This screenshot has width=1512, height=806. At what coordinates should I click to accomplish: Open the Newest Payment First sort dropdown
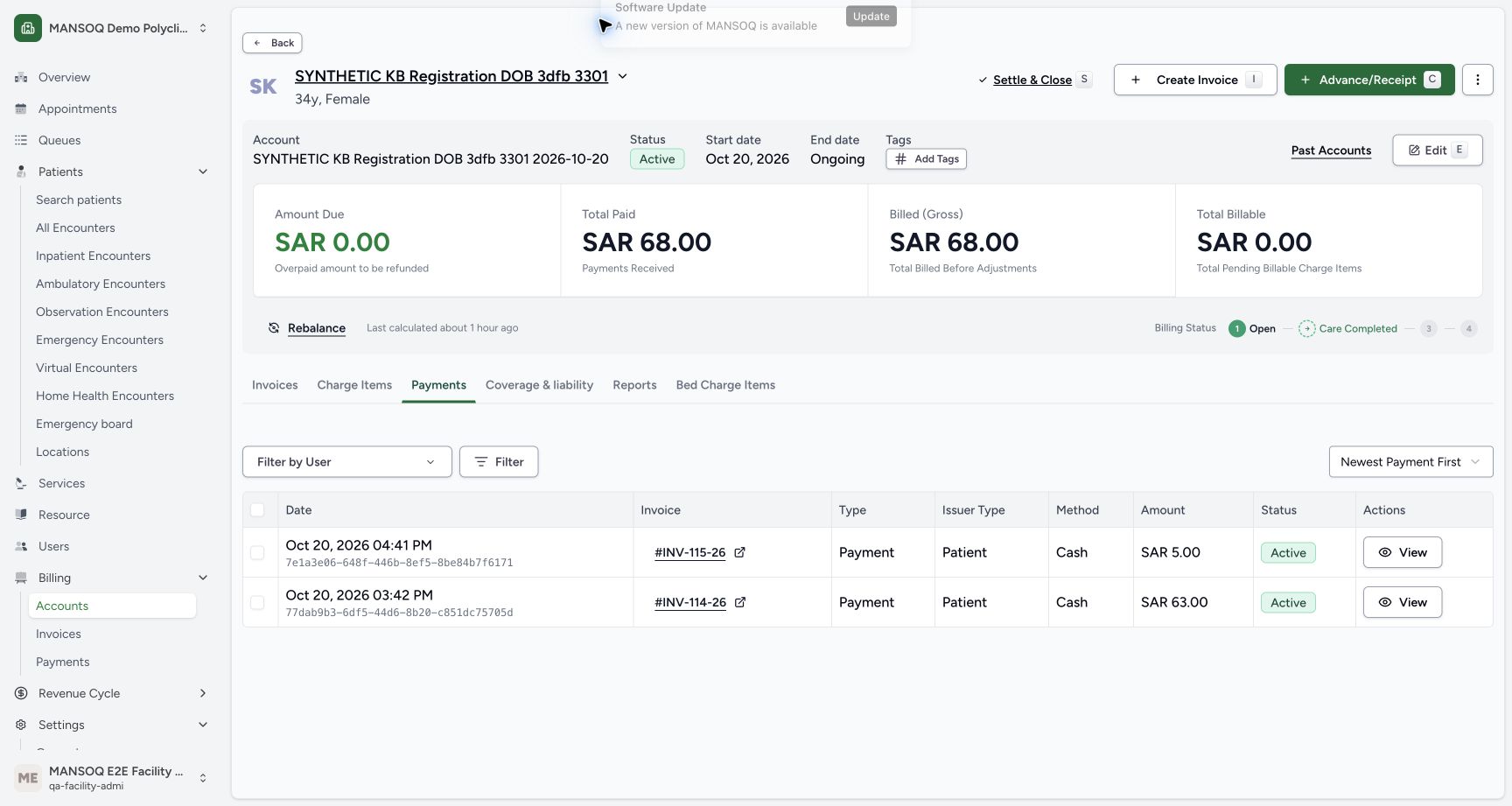(1410, 462)
